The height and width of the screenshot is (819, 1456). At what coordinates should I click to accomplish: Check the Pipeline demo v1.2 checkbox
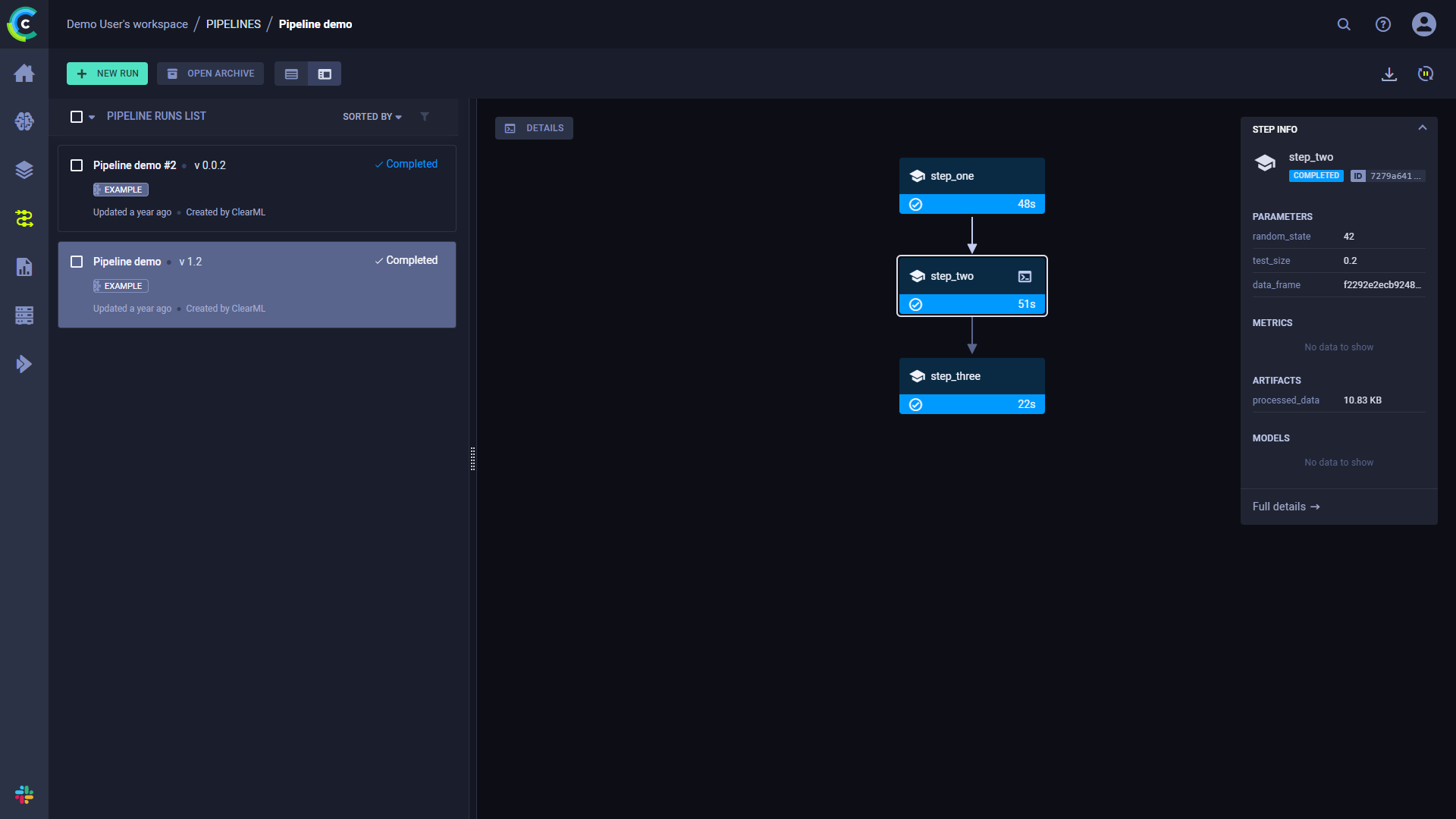click(x=77, y=262)
